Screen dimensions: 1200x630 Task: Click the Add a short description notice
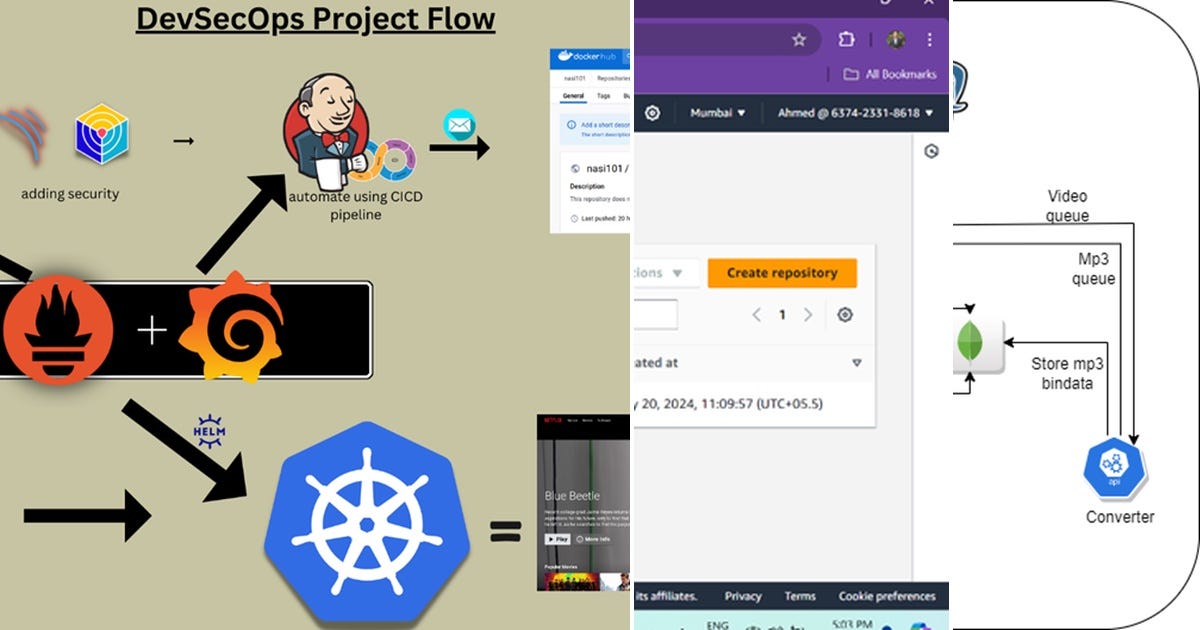595,131
